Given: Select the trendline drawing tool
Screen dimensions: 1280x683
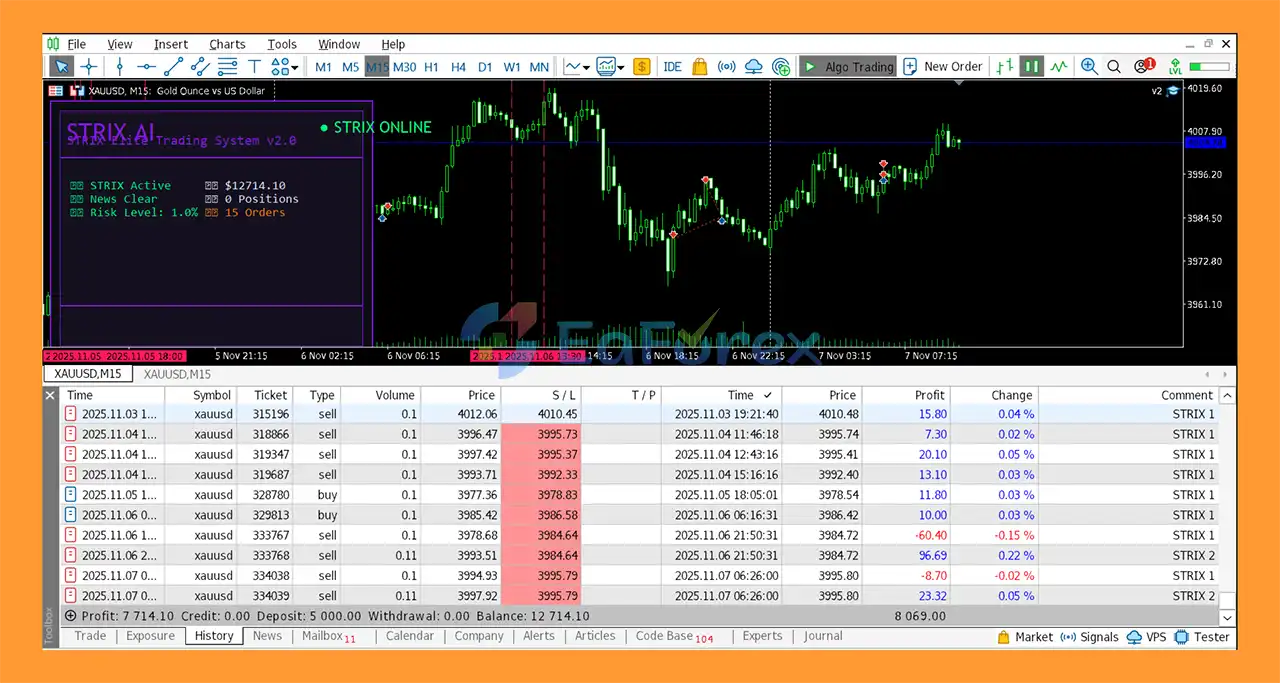Looking at the screenshot, I should [173, 67].
